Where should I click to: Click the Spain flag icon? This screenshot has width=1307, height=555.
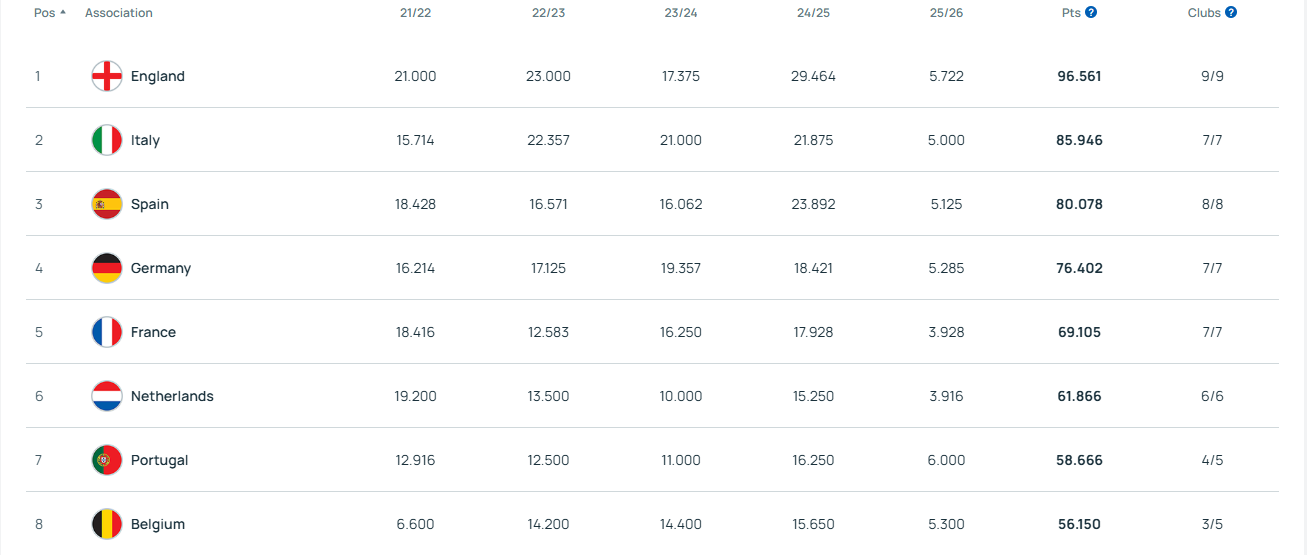(x=107, y=204)
